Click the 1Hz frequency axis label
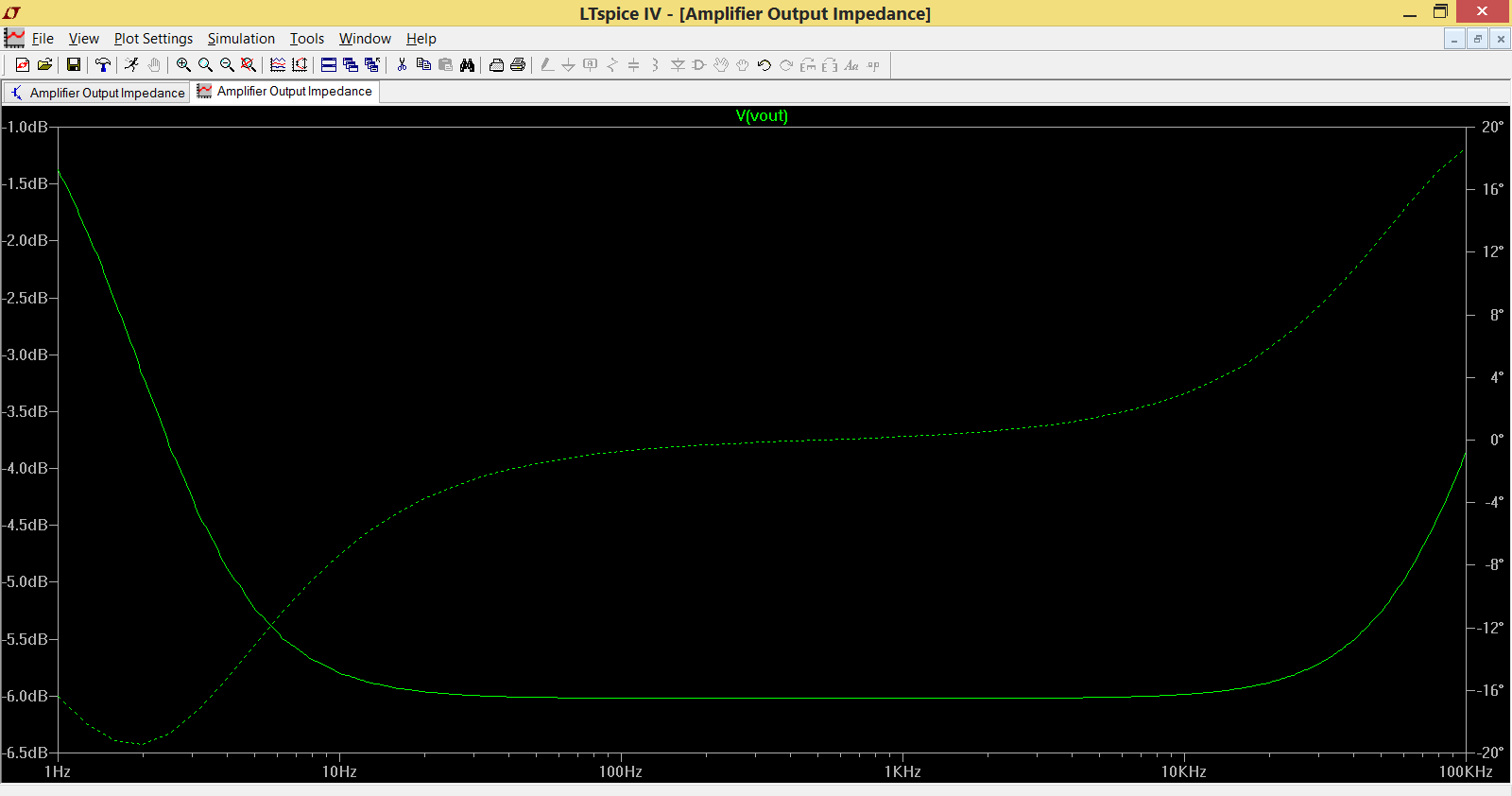The image size is (1512, 796). click(58, 771)
